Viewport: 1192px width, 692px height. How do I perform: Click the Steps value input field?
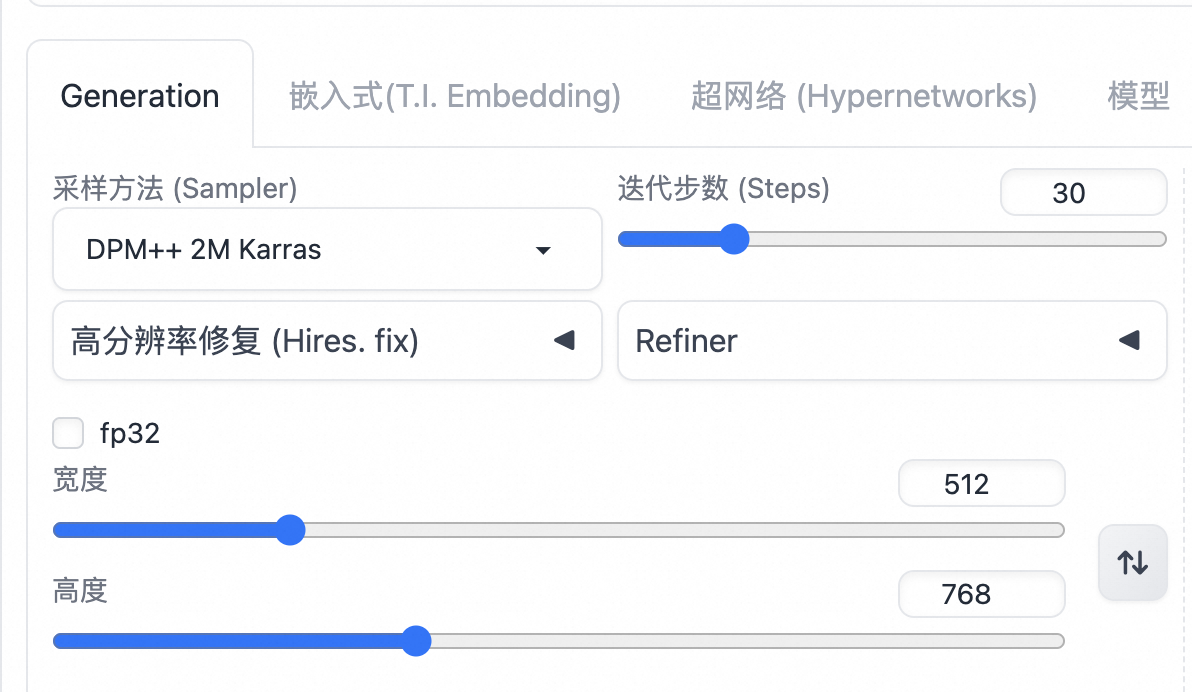(1083, 193)
